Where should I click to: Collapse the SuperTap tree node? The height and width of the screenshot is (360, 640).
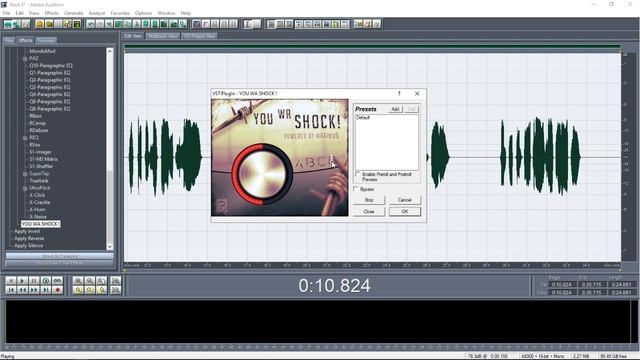click(x=25, y=174)
